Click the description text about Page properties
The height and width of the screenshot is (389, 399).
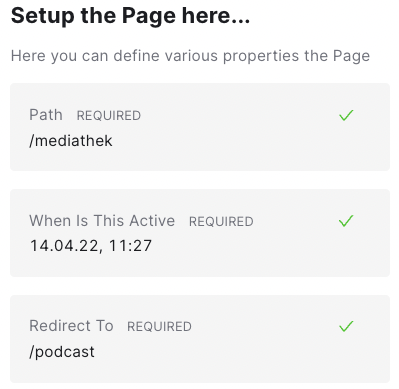[x=190, y=56]
